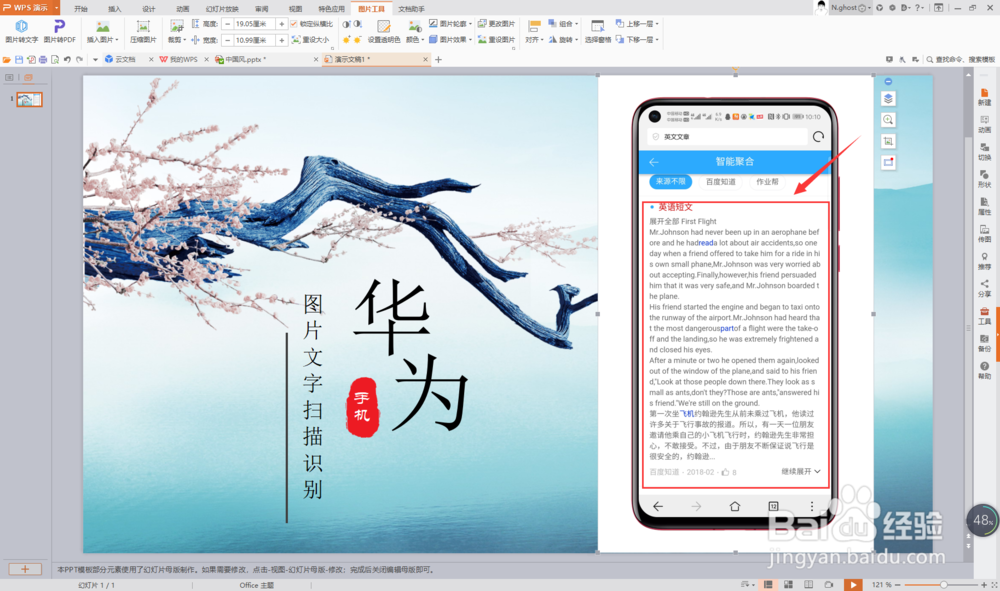Expand the 图片效果 picture effects dropdown
The image size is (1000, 591).
[470, 40]
